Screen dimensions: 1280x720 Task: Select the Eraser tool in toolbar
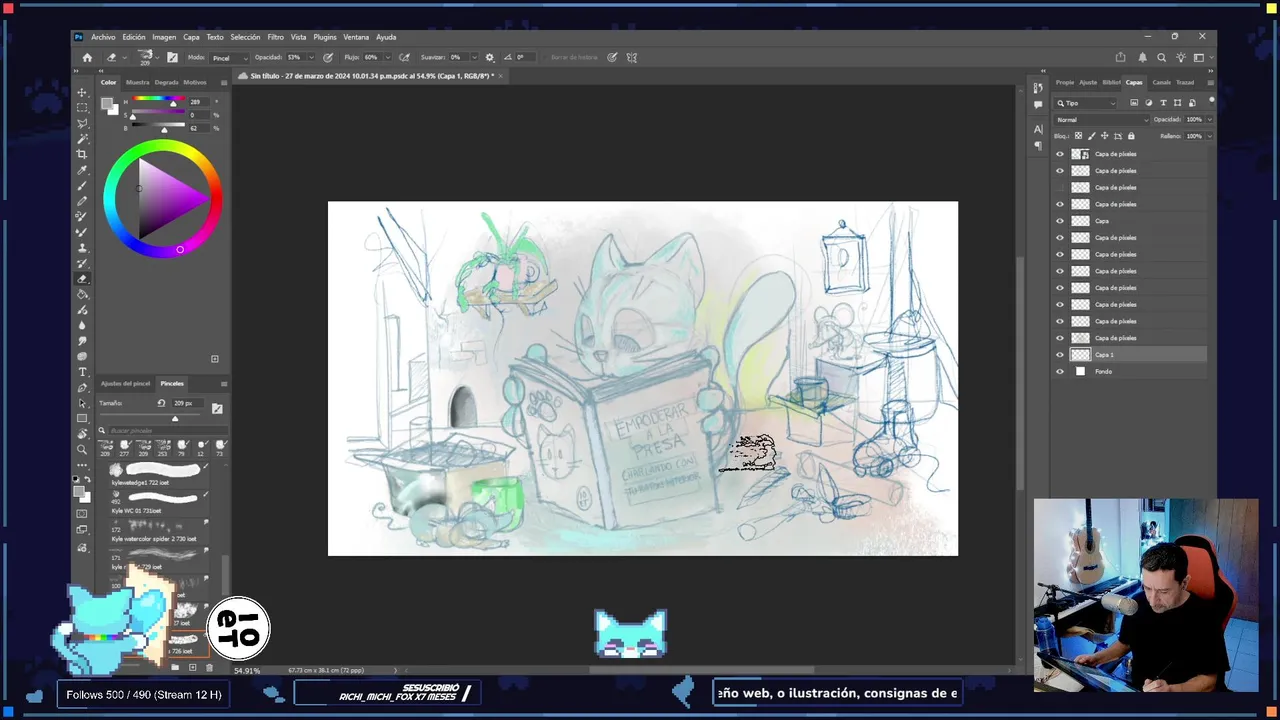pyautogui.click(x=82, y=278)
